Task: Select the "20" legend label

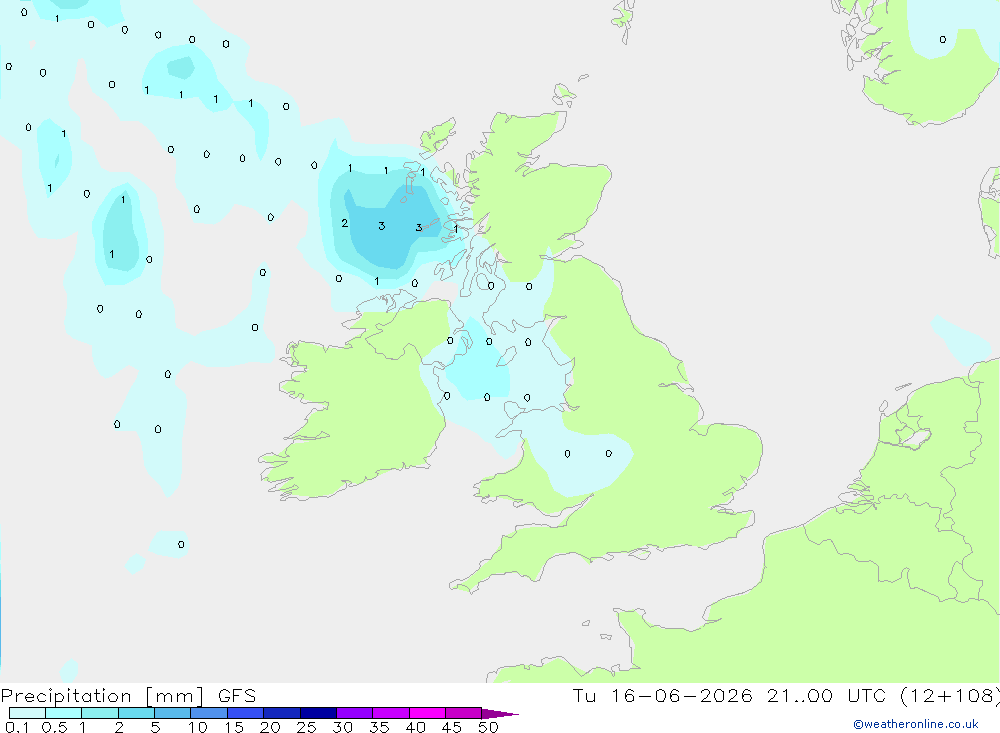Action: click(270, 727)
